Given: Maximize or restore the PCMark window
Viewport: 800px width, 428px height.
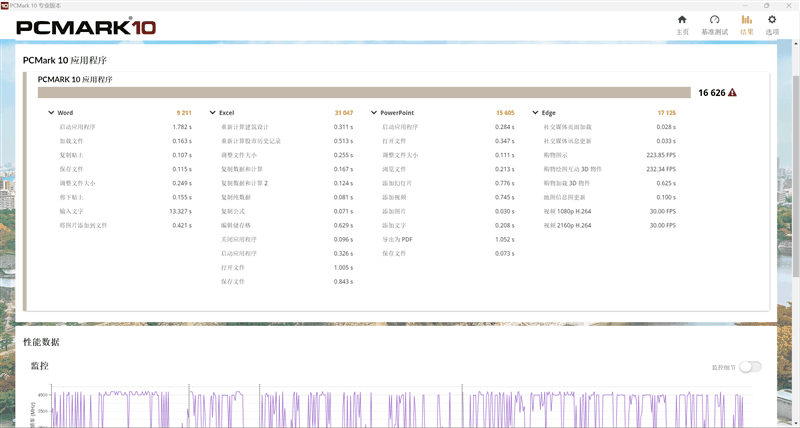Looking at the screenshot, I should click(x=767, y=5).
